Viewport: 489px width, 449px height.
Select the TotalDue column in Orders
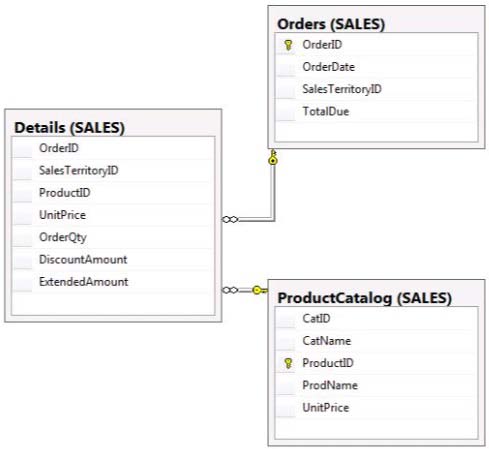376,111
